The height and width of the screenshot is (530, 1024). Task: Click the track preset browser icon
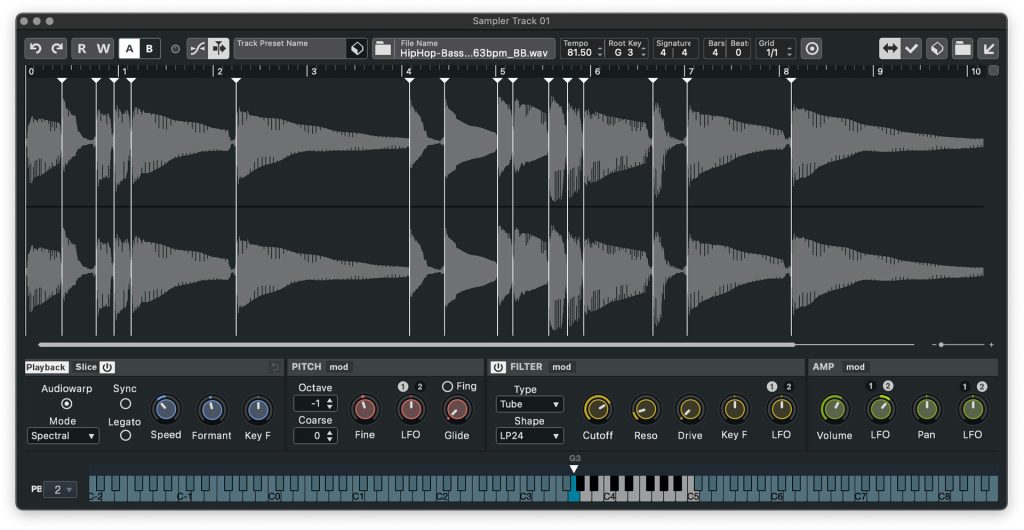356,48
